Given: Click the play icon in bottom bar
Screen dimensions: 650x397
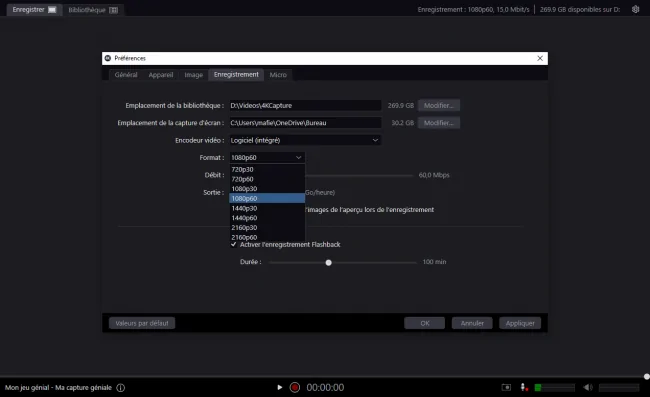Looking at the screenshot, I should click(x=279, y=387).
